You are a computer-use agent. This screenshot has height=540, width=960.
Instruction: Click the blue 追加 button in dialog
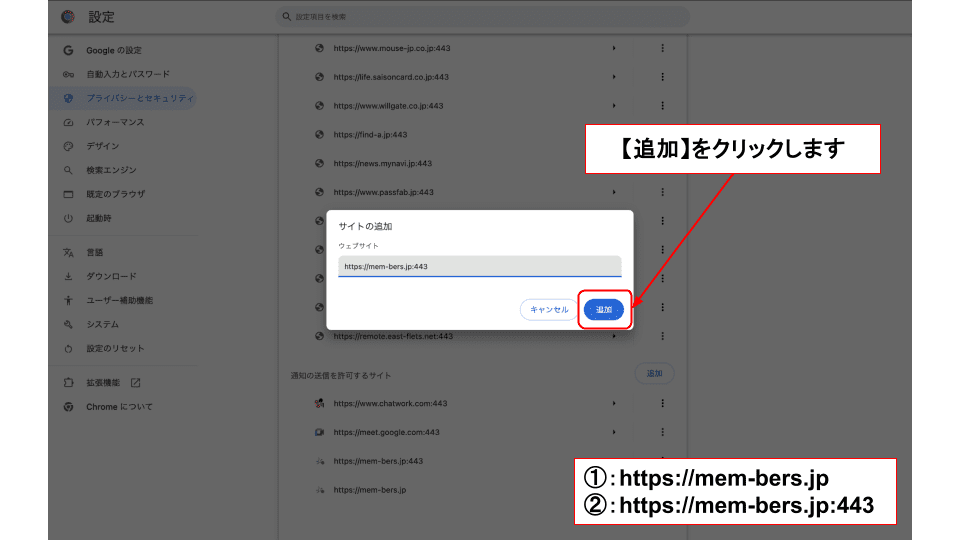[604, 310]
